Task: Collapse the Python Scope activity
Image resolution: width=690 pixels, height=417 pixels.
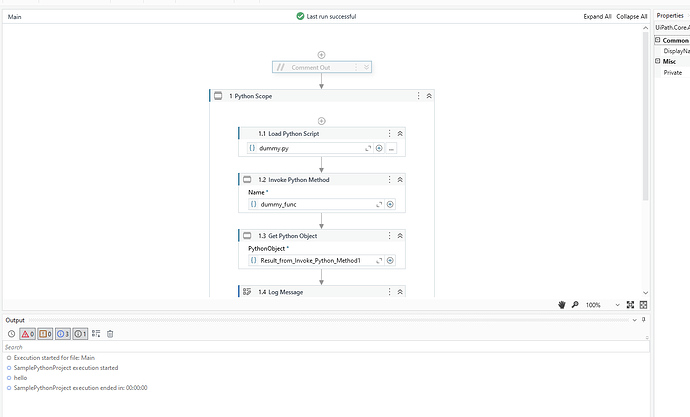Action: (x=429, y=96)
